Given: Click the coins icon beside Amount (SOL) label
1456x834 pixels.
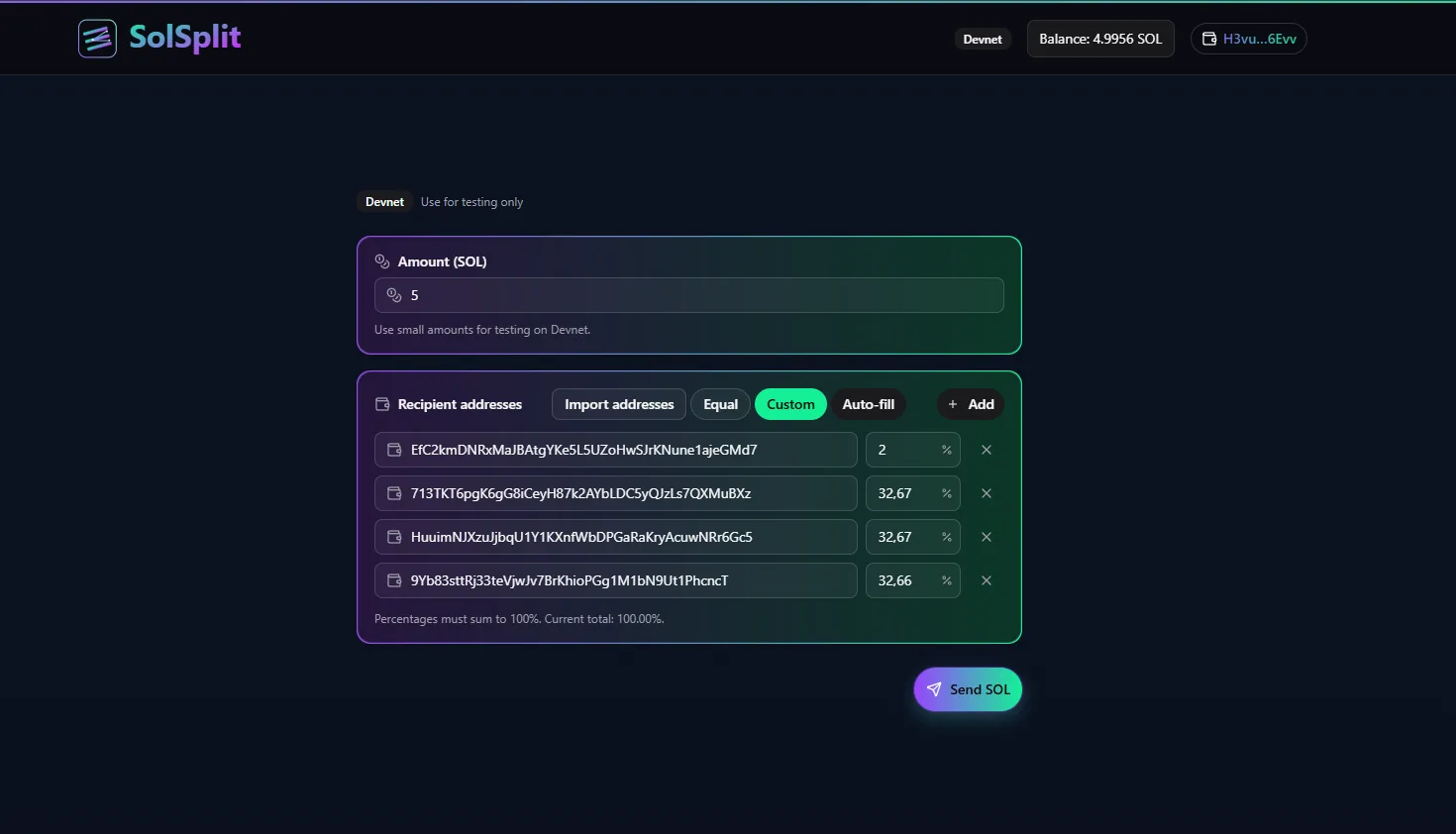Looking at the screenshot, I should (382, 261).
